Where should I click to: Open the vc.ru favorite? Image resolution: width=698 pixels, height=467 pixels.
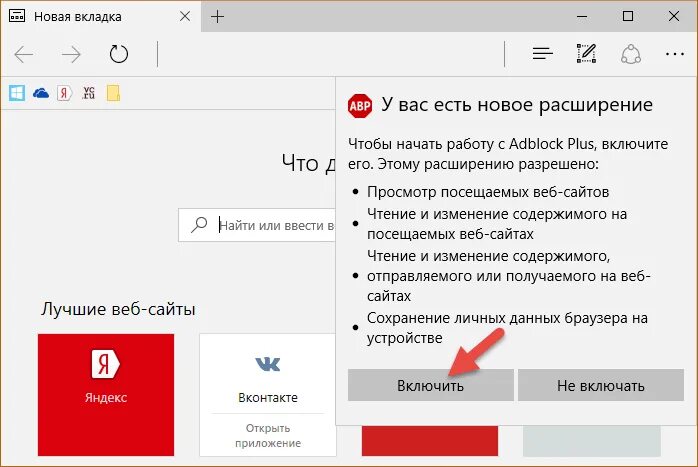(89, 93)
